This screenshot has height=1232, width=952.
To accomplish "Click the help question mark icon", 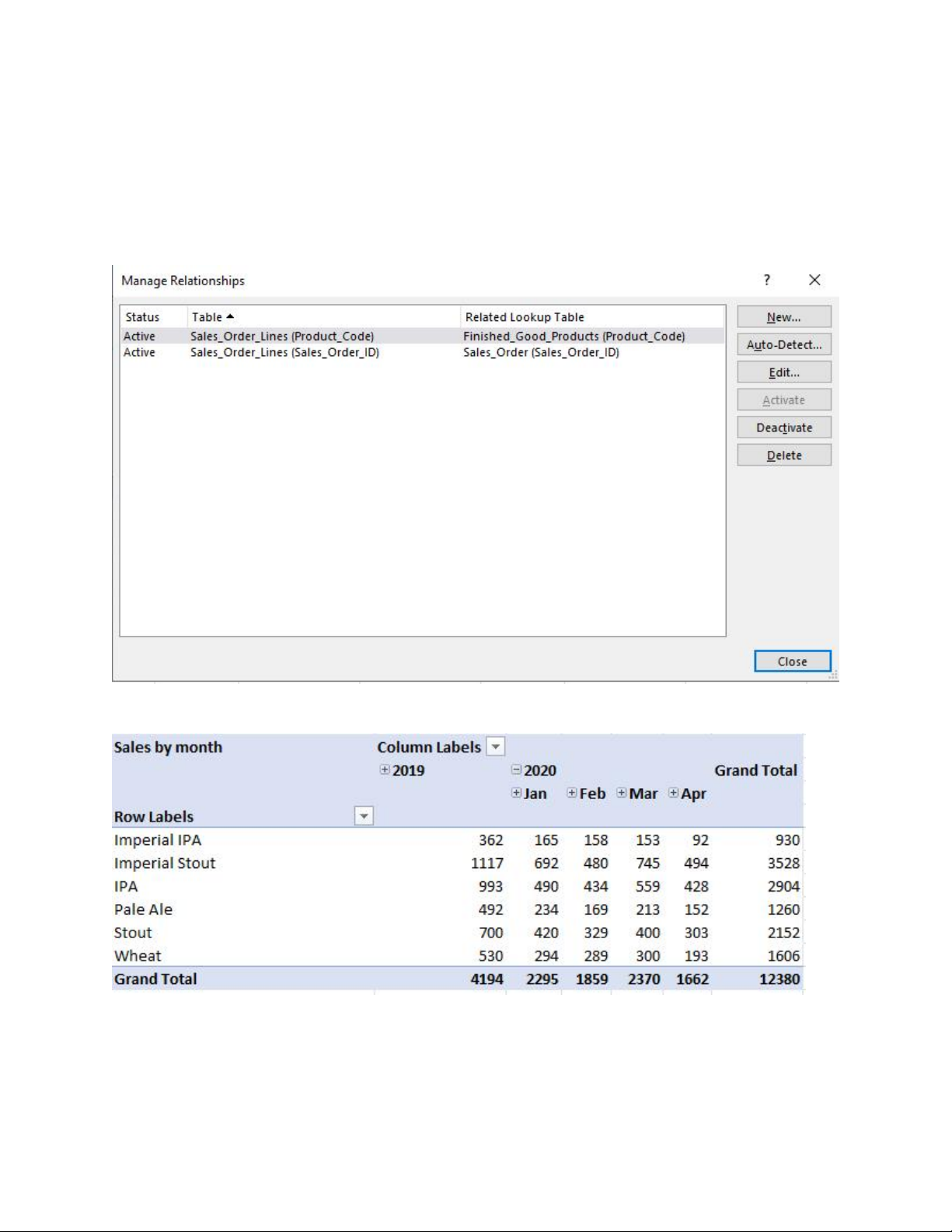I will click(x=767, y=280).
